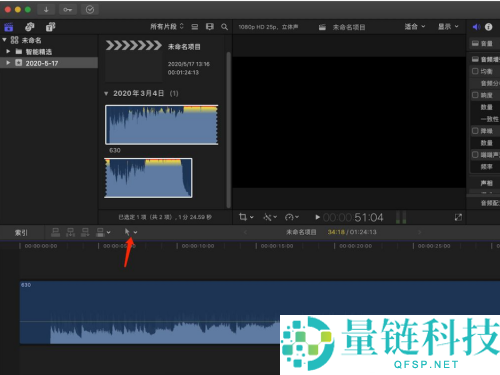The image size is (500, 375).
Task: Select the 未命名 library row
Action: click(49, 40)
